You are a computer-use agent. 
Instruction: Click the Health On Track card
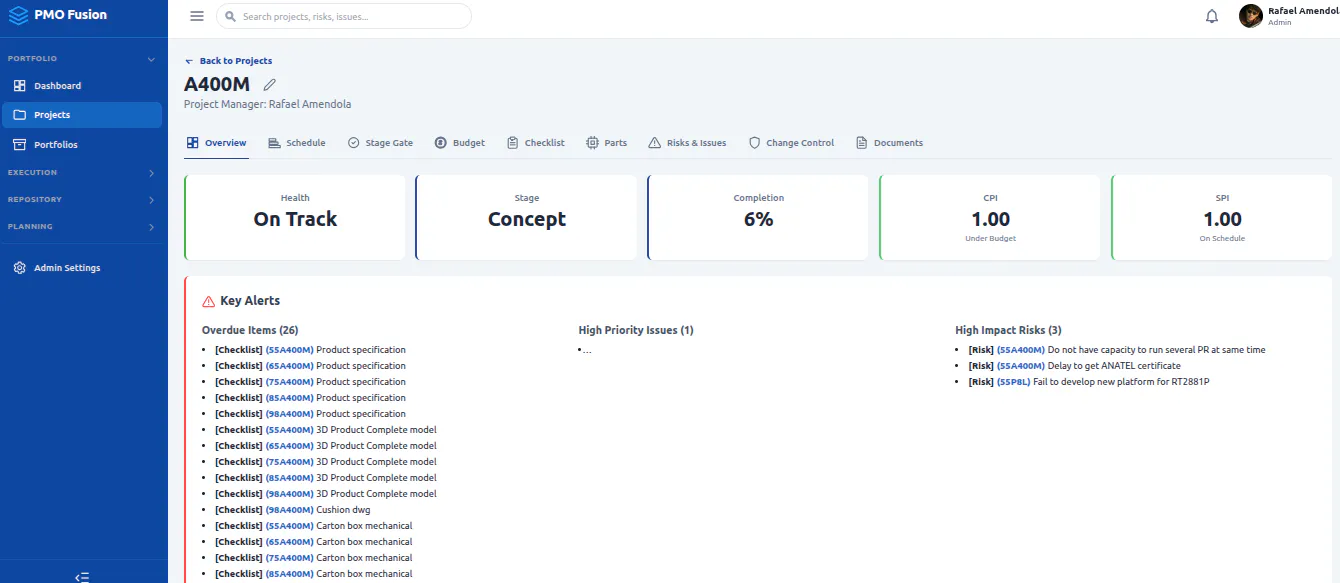295,218
